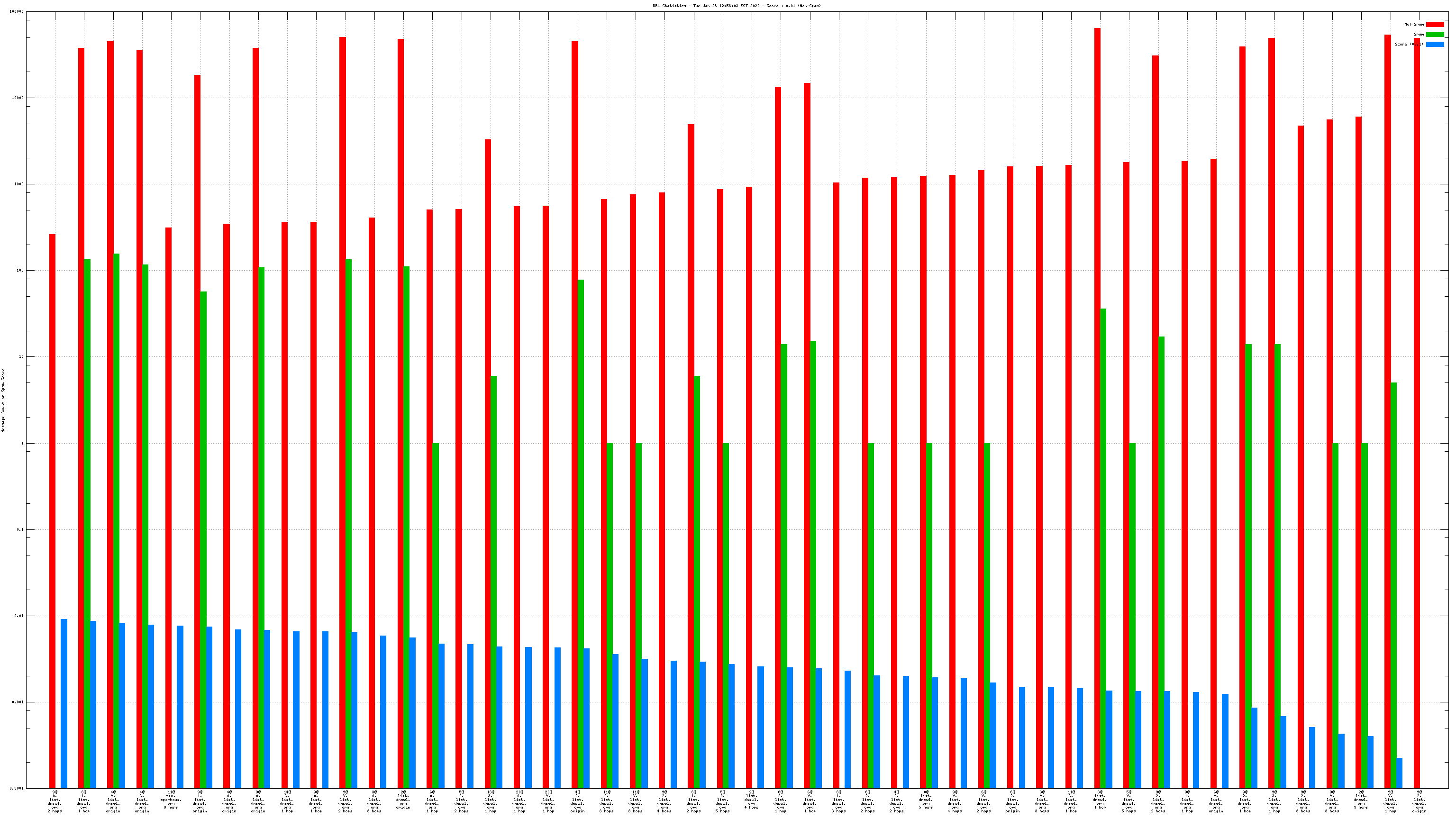Click the 1000 y-axis tick label
The width and height of the screenshot is (1456, 819).
18,184
